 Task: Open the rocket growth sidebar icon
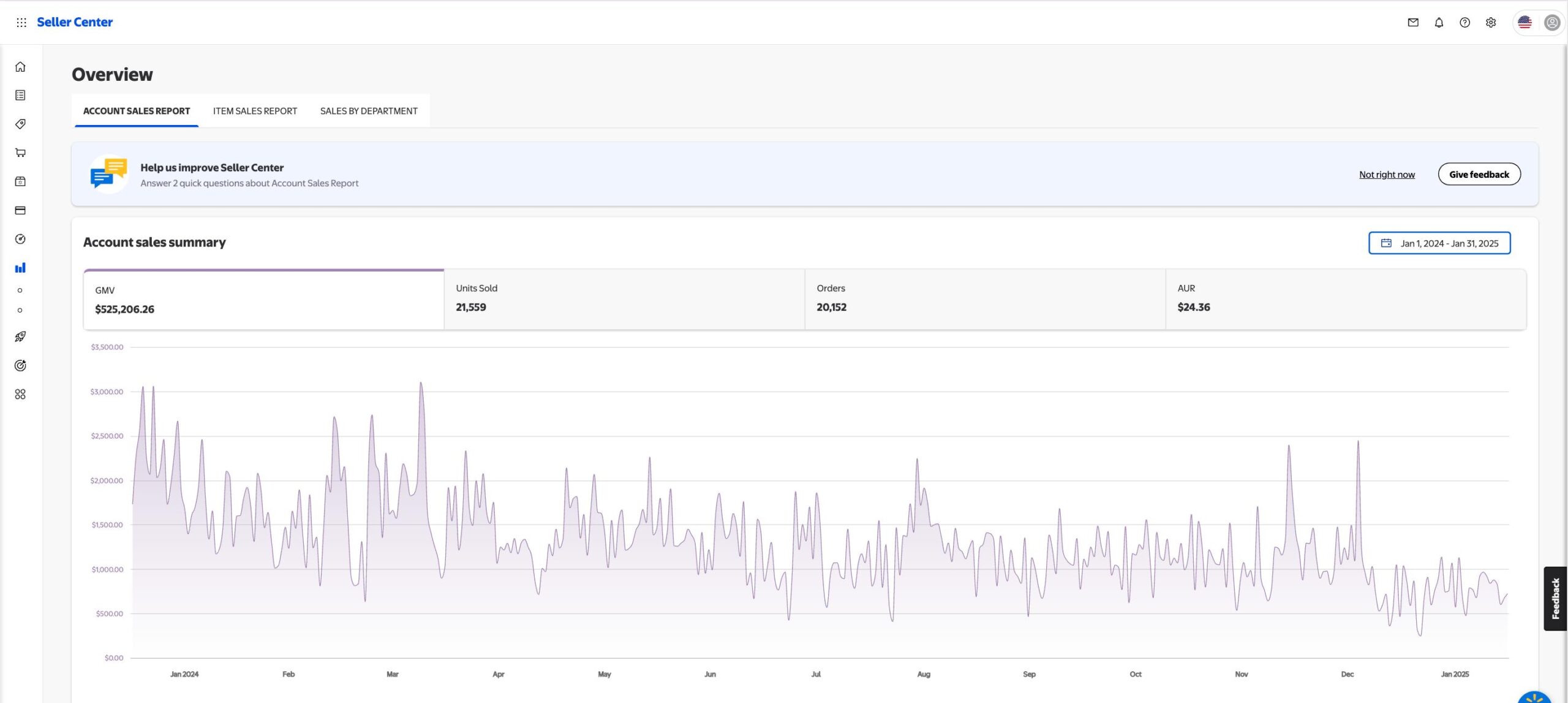pos(20,336)
